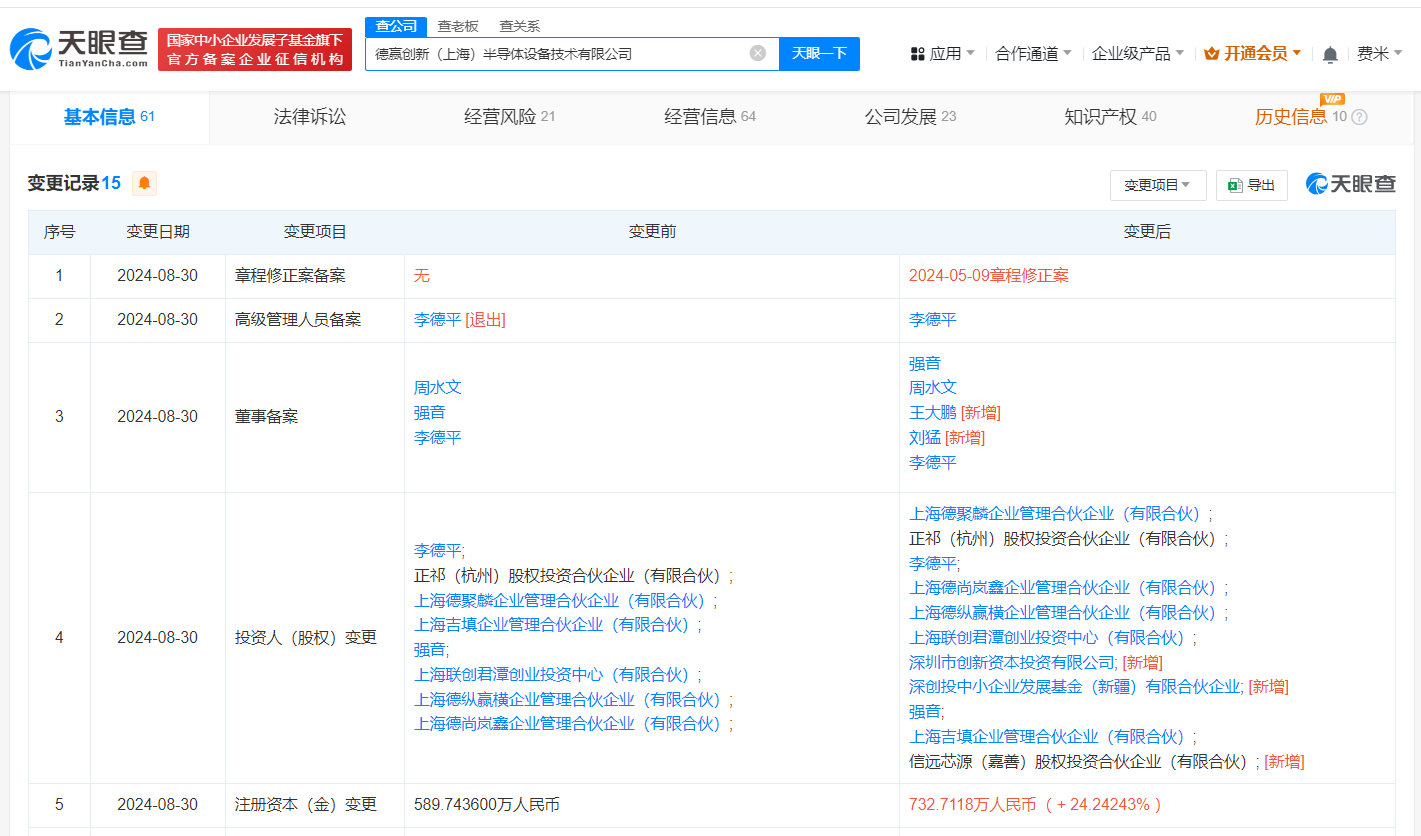Open 强音 in 董事备案 变更前 column
Viewport: 1421px width, 836px height.
tap(430, 412)
